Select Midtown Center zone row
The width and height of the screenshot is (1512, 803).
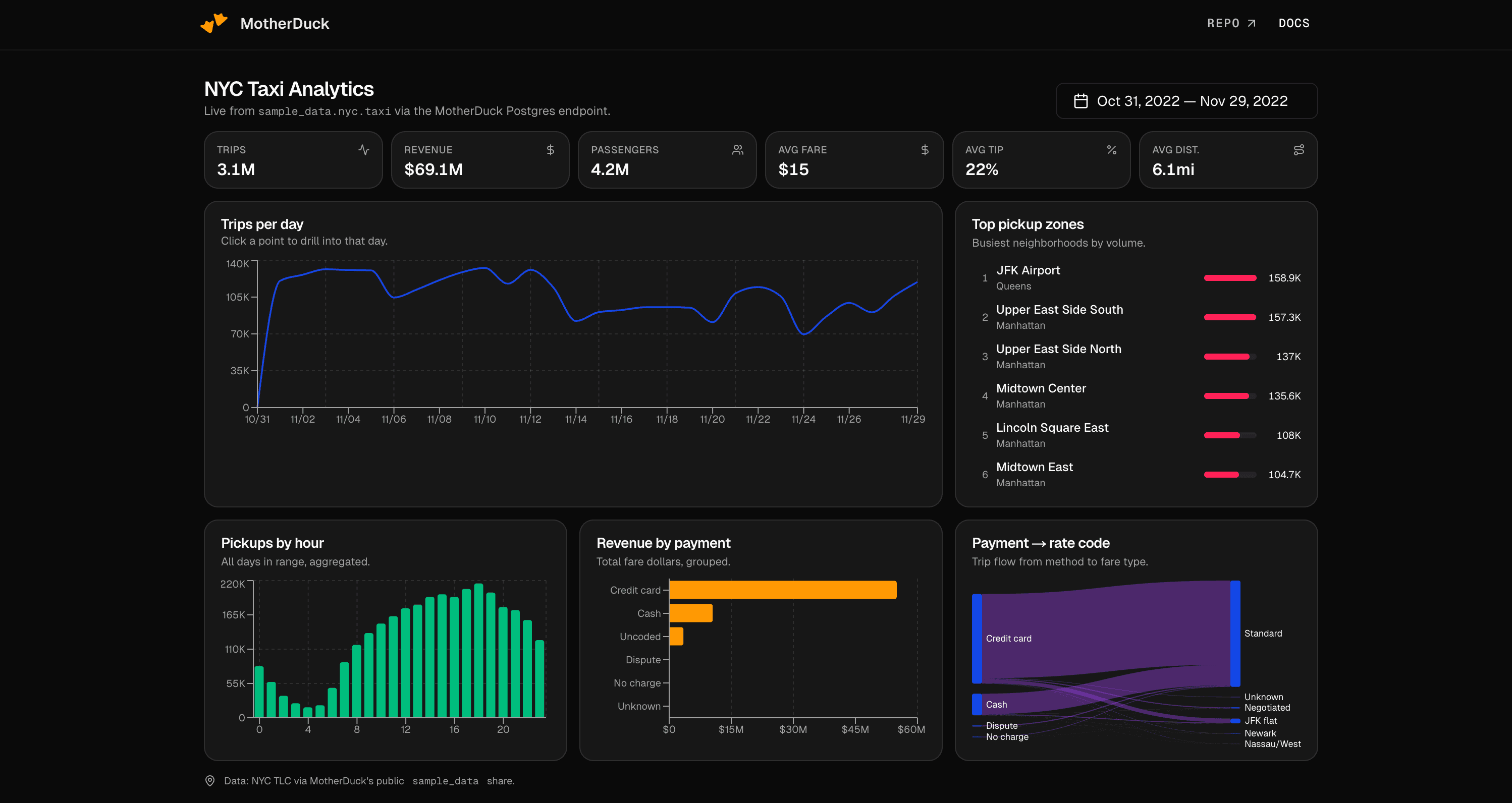[1137, 396]
